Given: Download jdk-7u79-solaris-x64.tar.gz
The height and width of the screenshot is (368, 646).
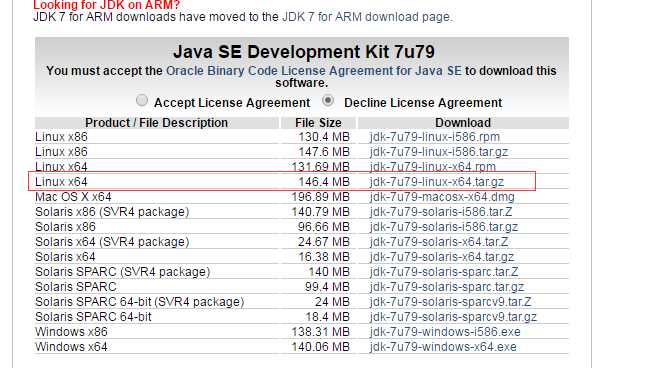Looking at the screenshot, I should (x=442, y=257).
